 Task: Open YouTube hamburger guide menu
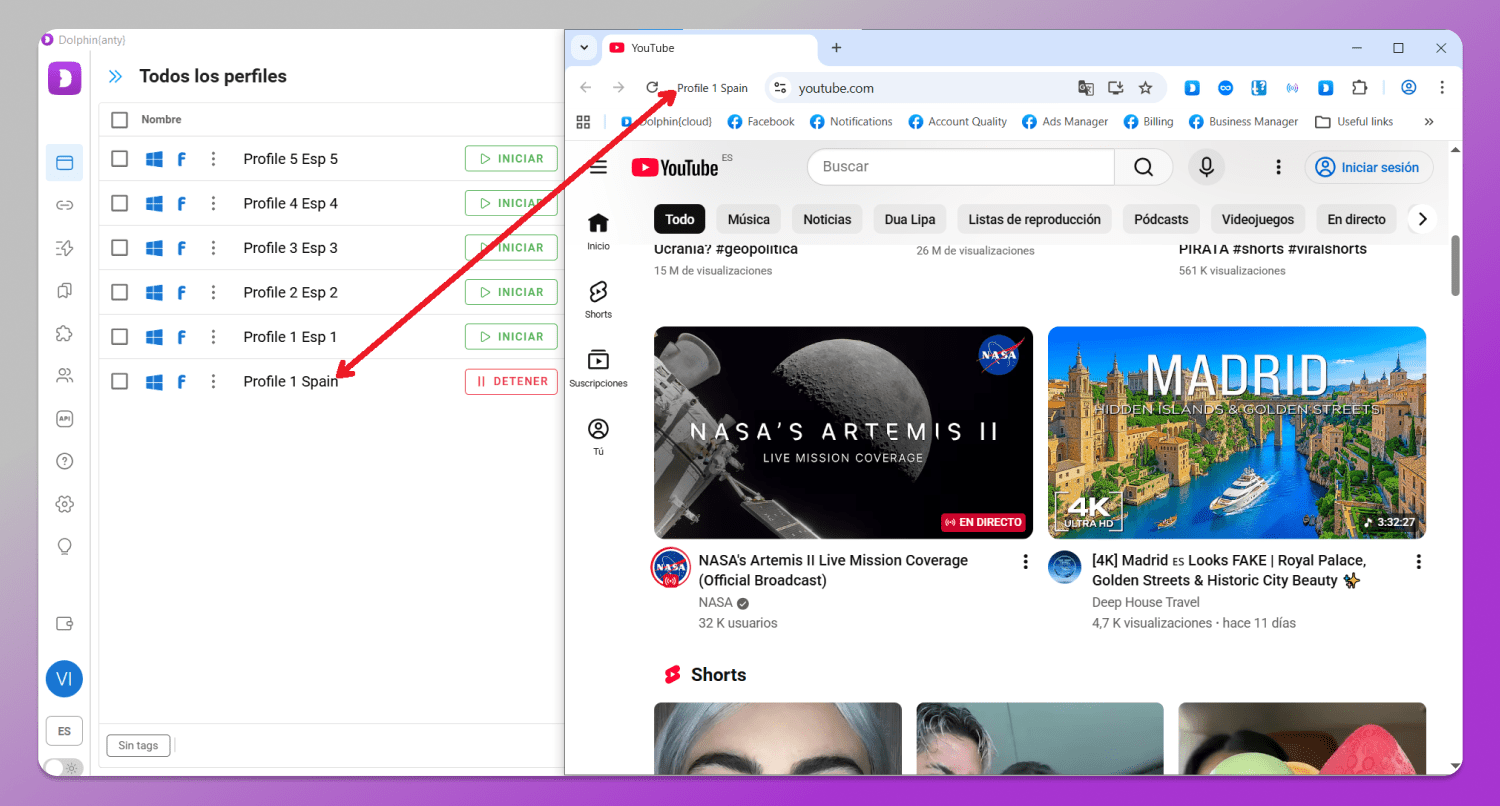(x=598, y=167)
